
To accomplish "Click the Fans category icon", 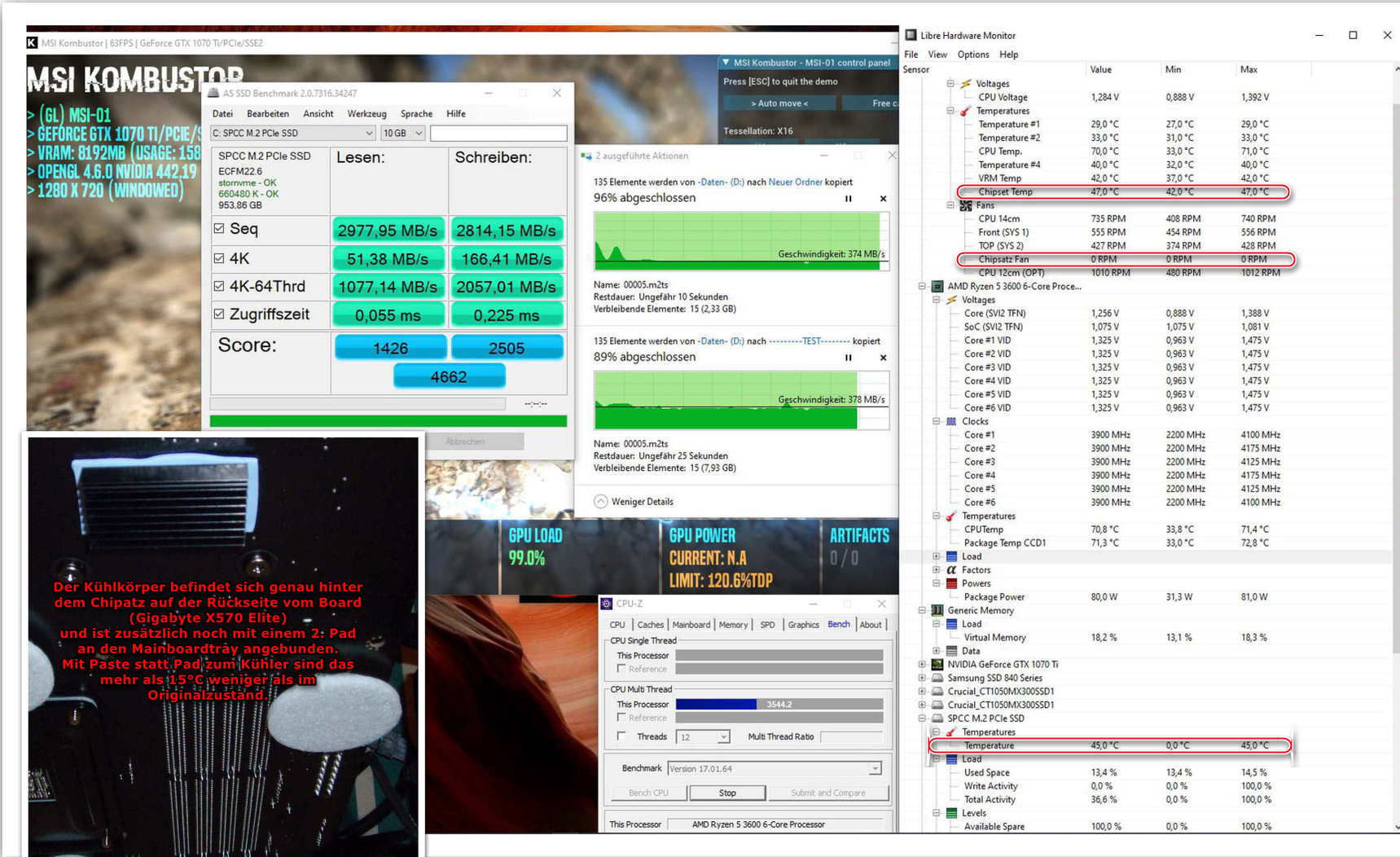I will coord(966,205).
